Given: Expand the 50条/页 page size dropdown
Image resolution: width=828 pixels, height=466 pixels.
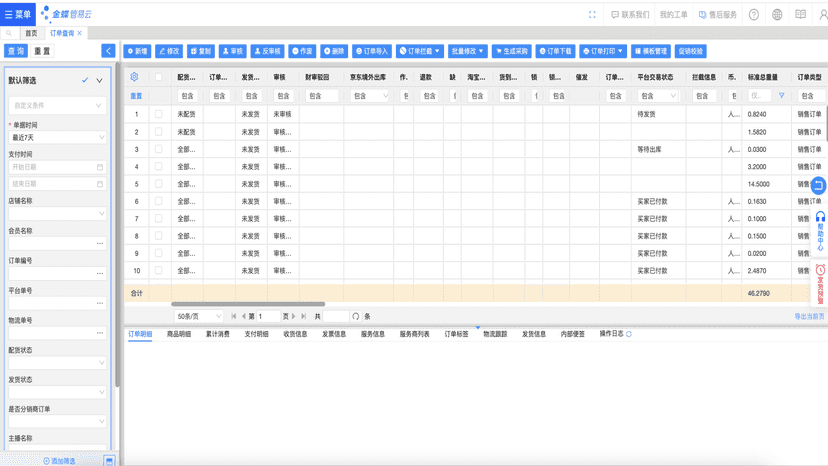Looking at the screenshot, I should point(199,316).
